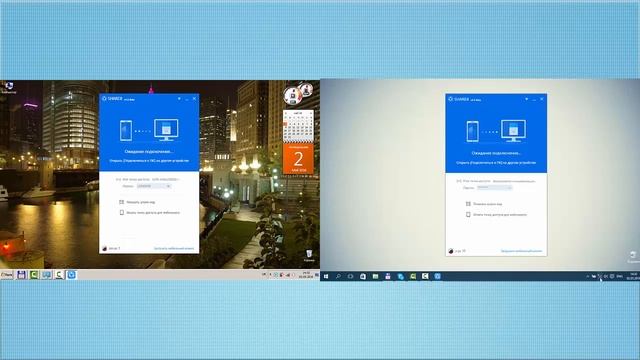Click monitor illustration in right SHAREit window
The width and height of the screenshot is (640, 360).
(x=513, y=131)
